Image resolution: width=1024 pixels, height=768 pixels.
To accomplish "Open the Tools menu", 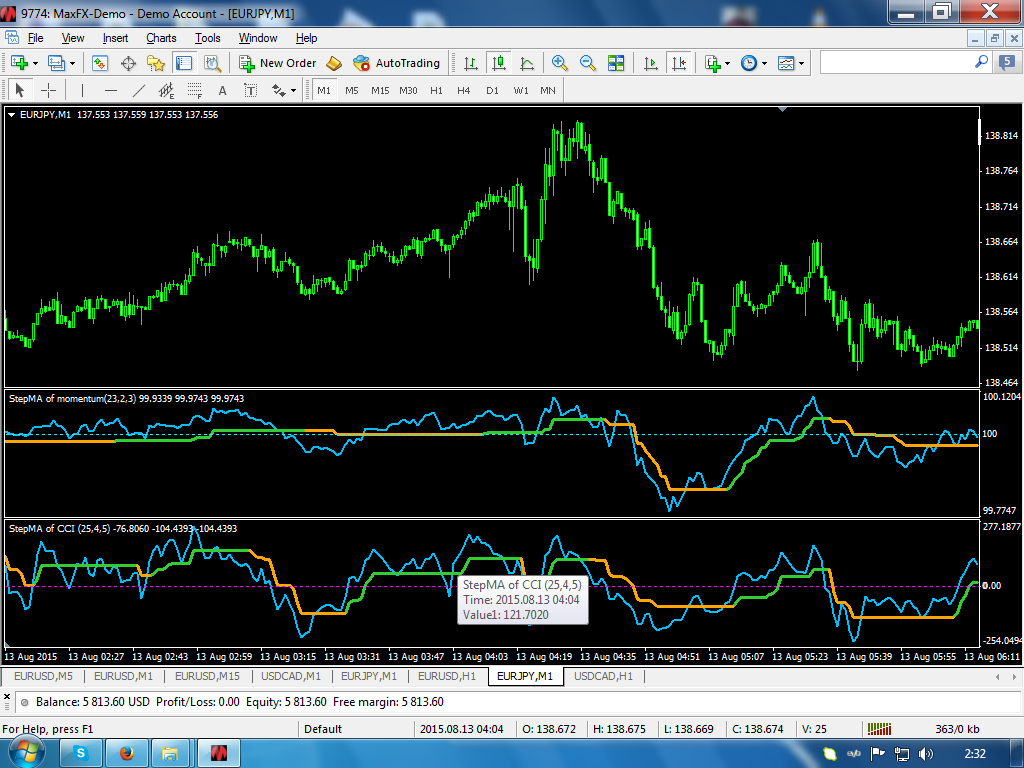I will [208, 38].
